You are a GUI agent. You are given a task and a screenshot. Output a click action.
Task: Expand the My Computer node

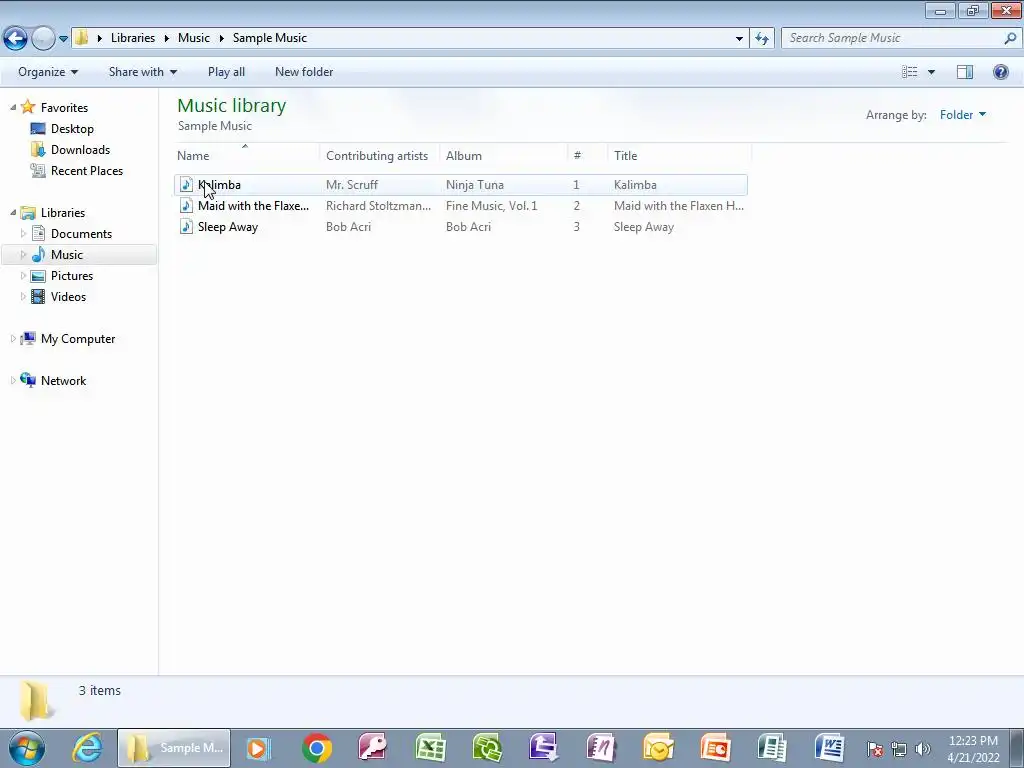click(13, 338)
